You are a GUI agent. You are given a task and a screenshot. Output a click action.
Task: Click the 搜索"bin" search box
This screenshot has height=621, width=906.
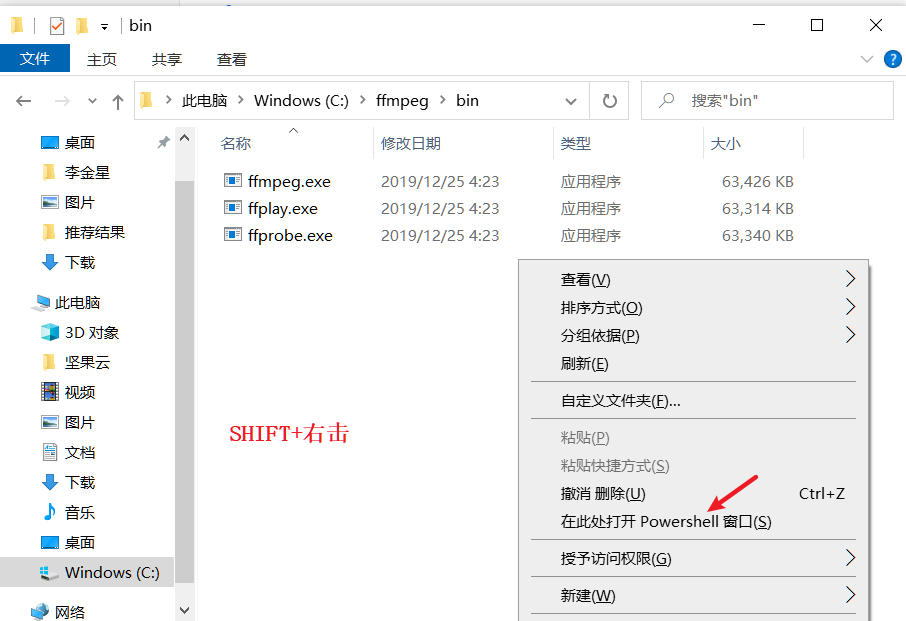point(767,101)
